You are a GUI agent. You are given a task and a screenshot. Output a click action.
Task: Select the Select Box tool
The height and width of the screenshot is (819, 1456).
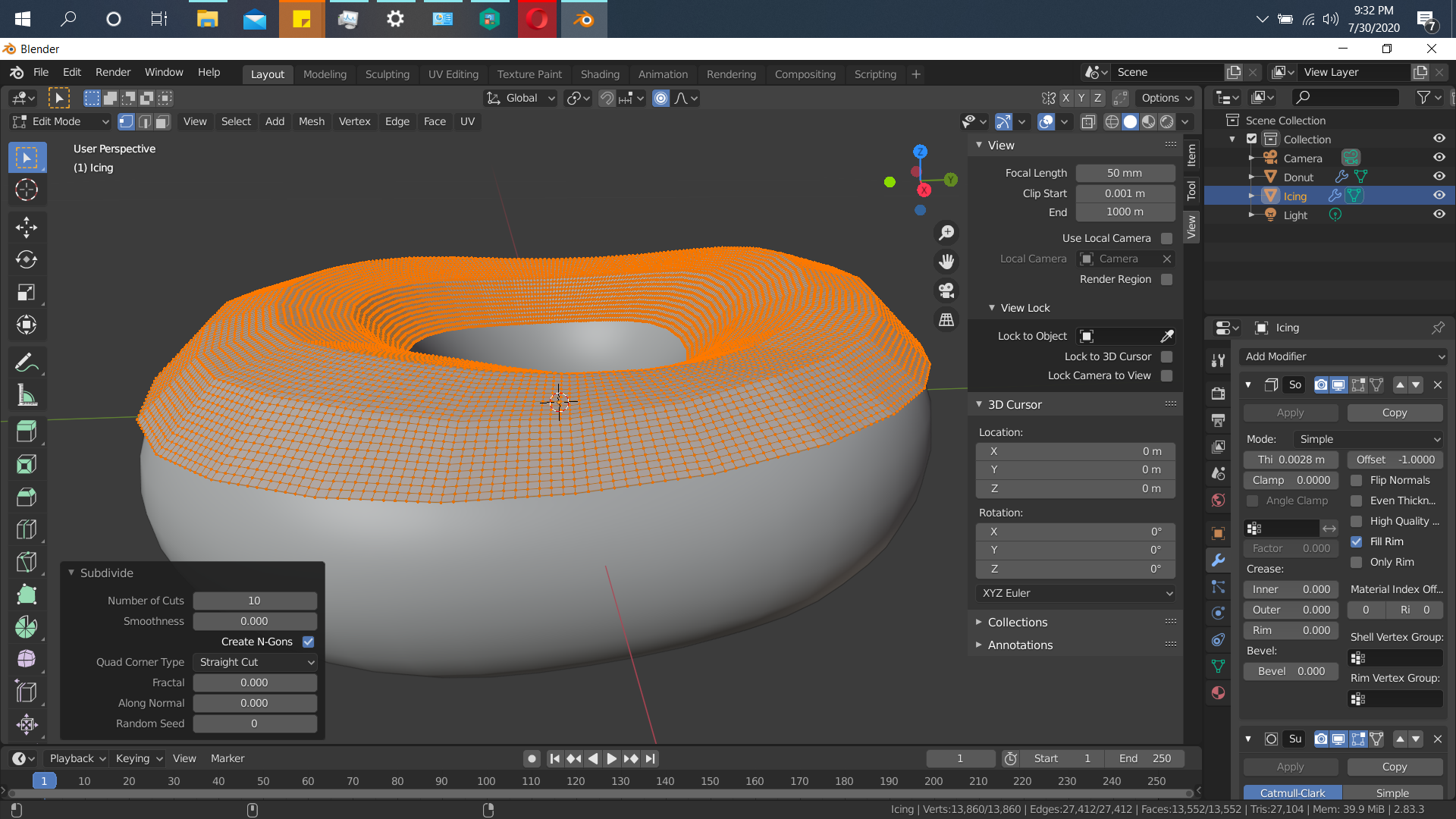(x=27, y=158)
